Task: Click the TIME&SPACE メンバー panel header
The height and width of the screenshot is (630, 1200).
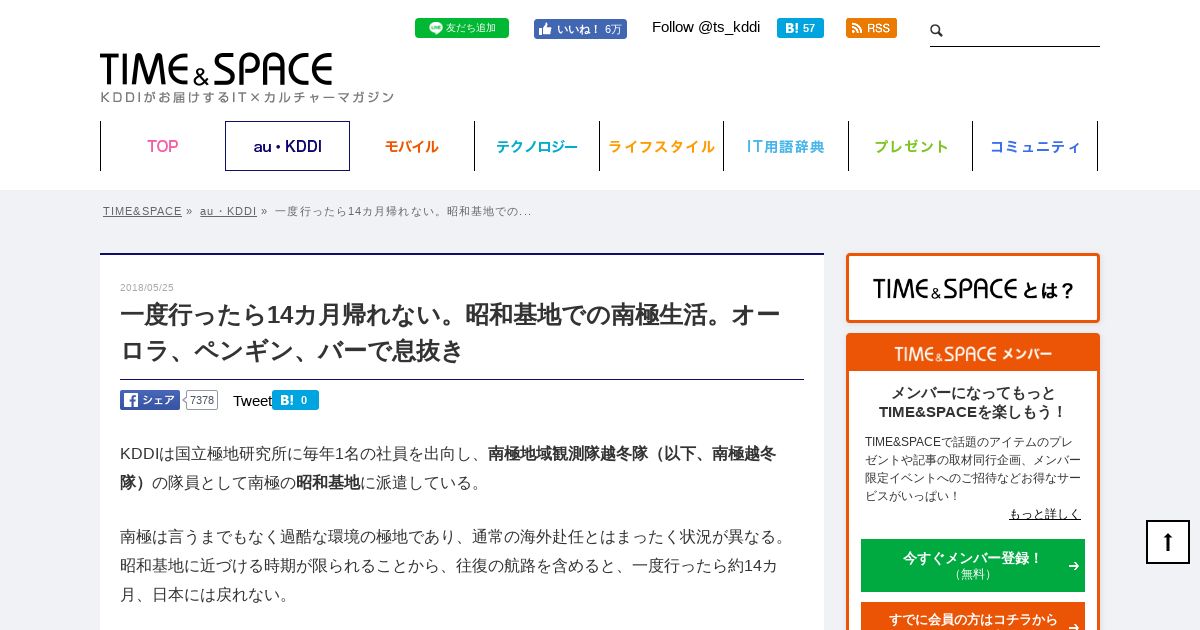Action: pyautogui.click(x=973, y=354)
